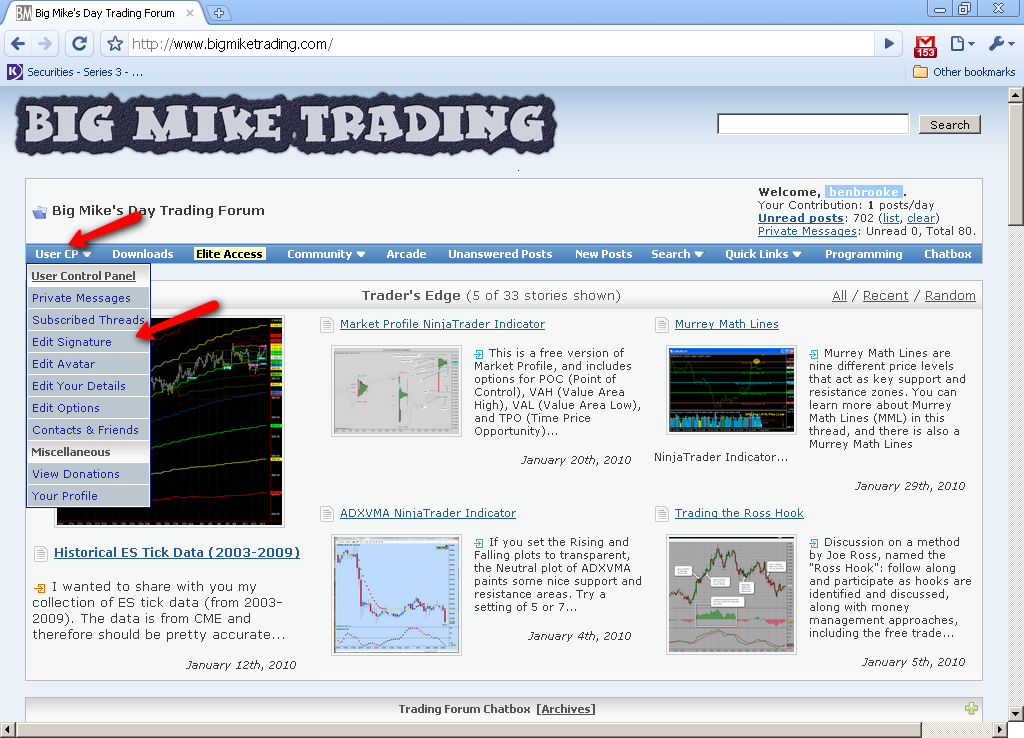Click the browser address bar
This screenshot has width=1024, height=738.
502,44
